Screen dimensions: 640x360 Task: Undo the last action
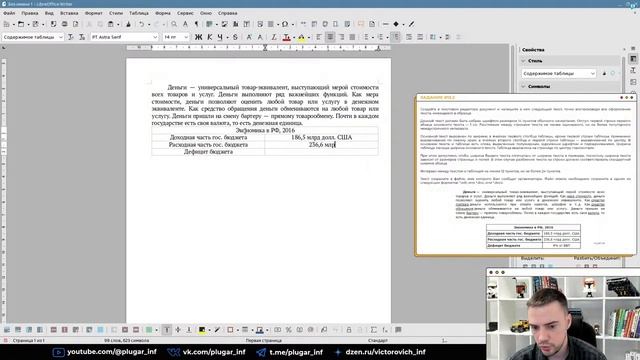coord(141,24)
